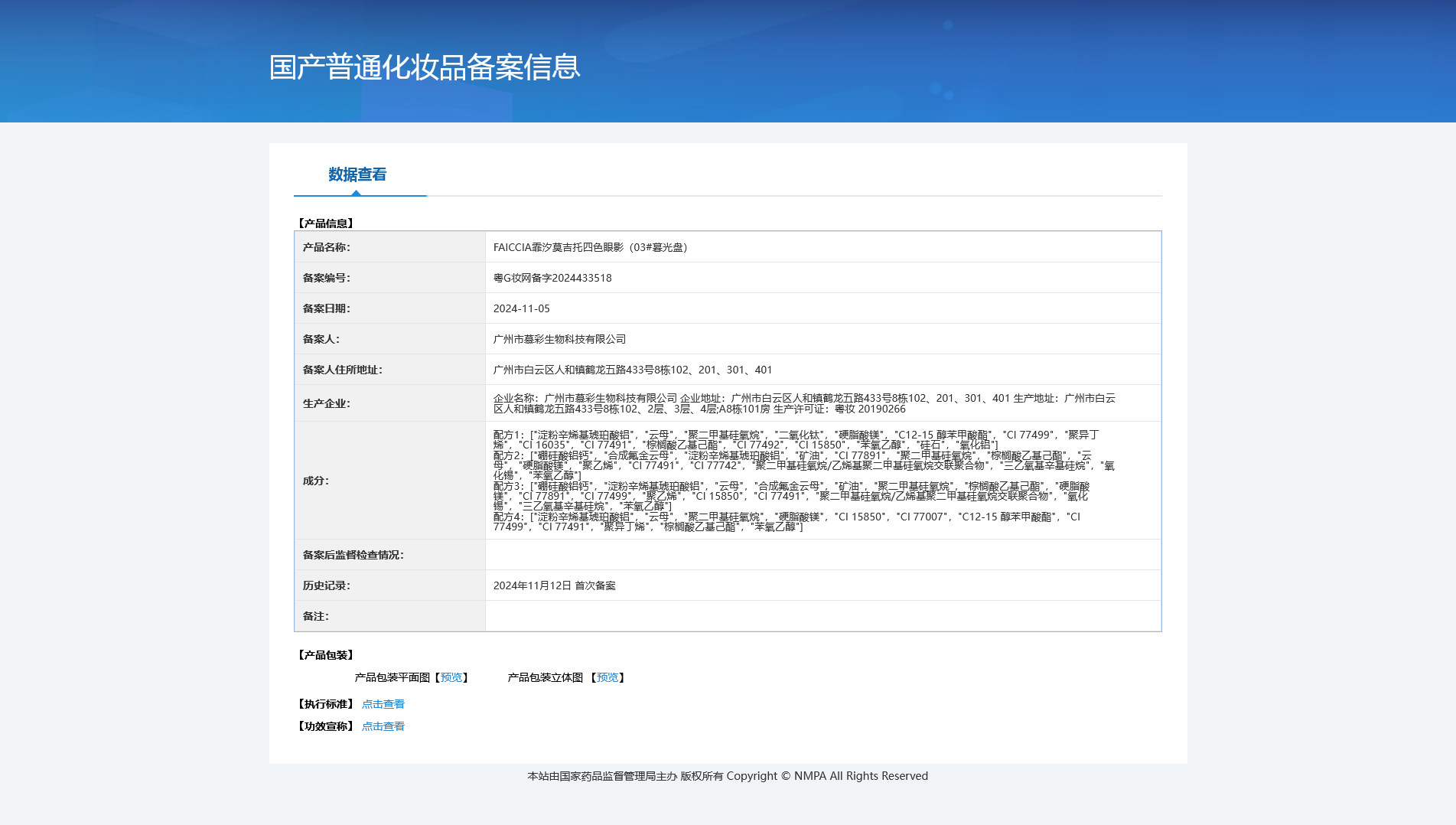Click the 配方1 ingredient line
1456x825 pixels.
tap(796, 439)
